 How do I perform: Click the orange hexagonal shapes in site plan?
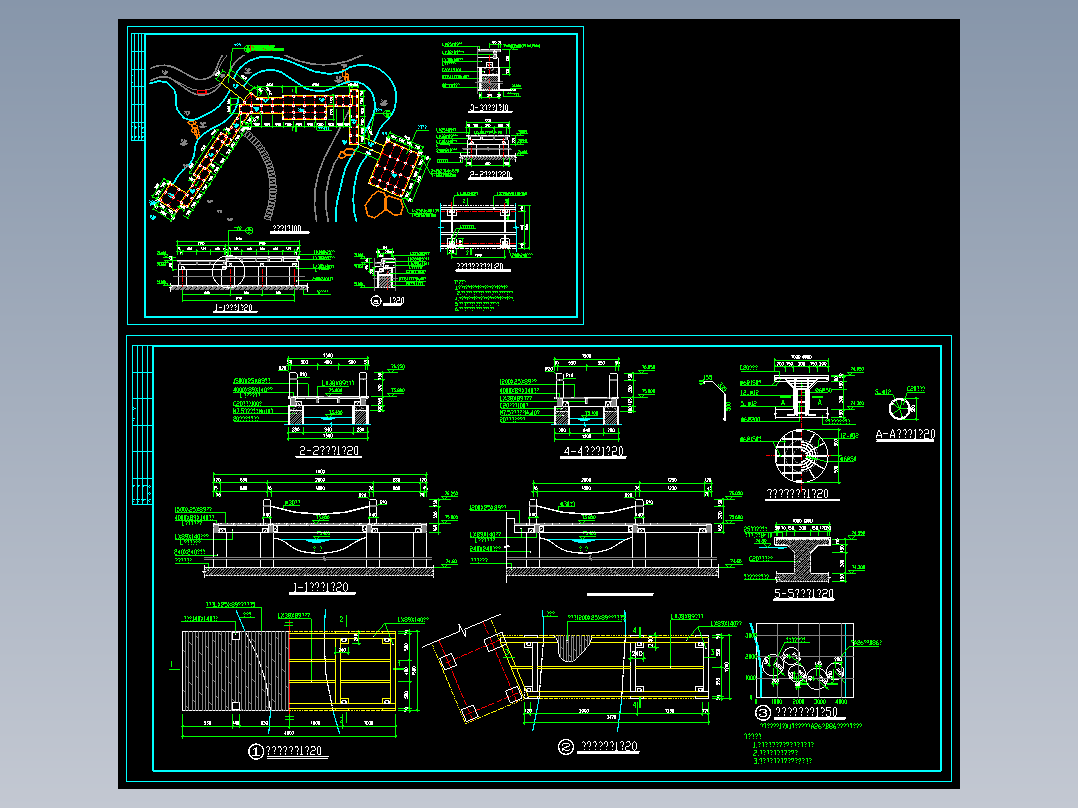click(385, 204)
